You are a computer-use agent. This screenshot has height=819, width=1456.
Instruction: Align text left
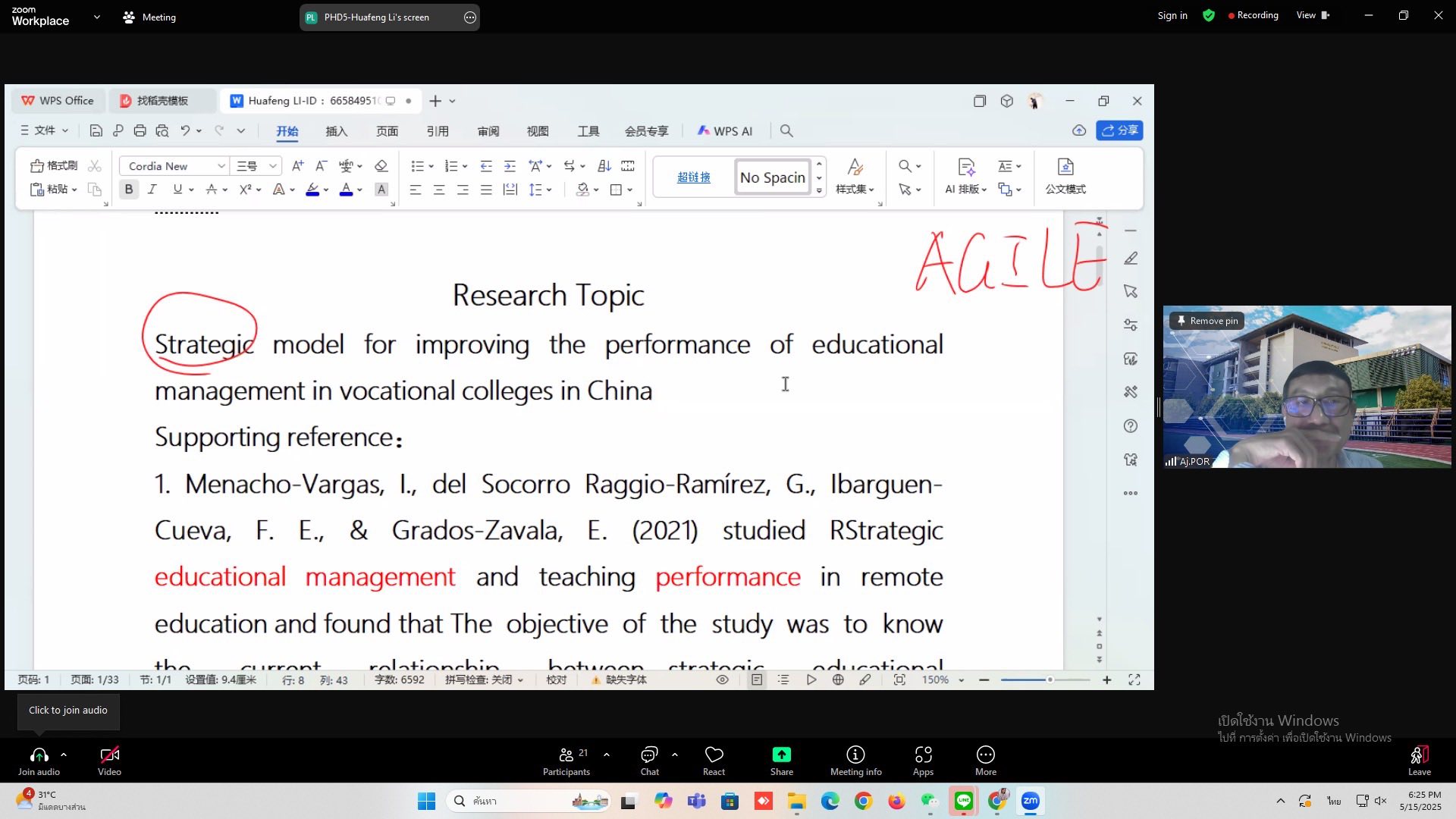point(416,190)
